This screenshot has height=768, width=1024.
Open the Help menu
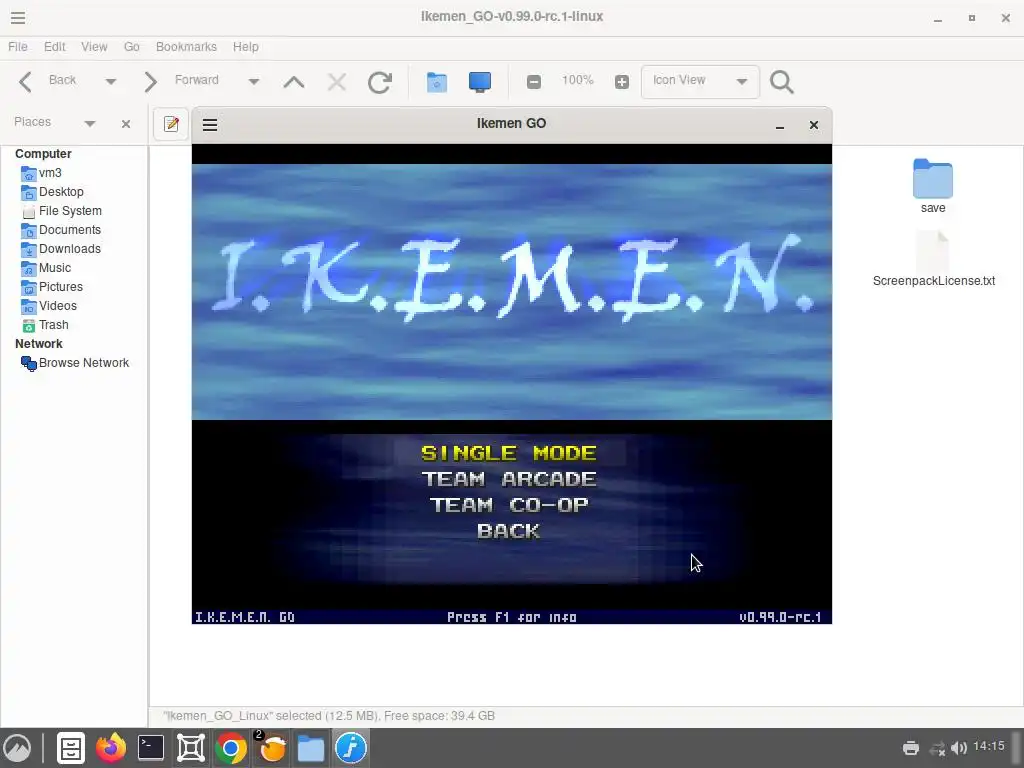246,47
